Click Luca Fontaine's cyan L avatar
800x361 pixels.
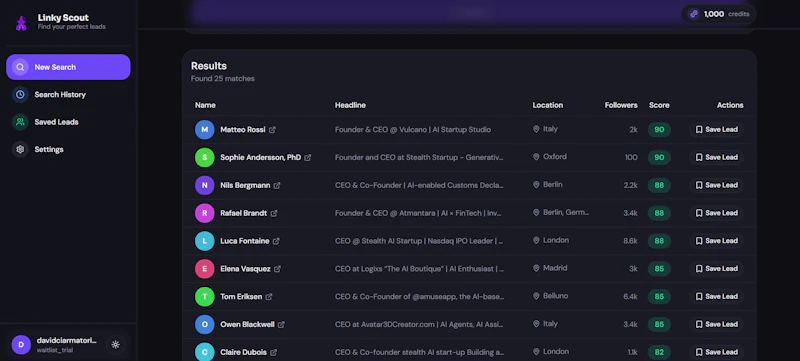coord(205,241)
